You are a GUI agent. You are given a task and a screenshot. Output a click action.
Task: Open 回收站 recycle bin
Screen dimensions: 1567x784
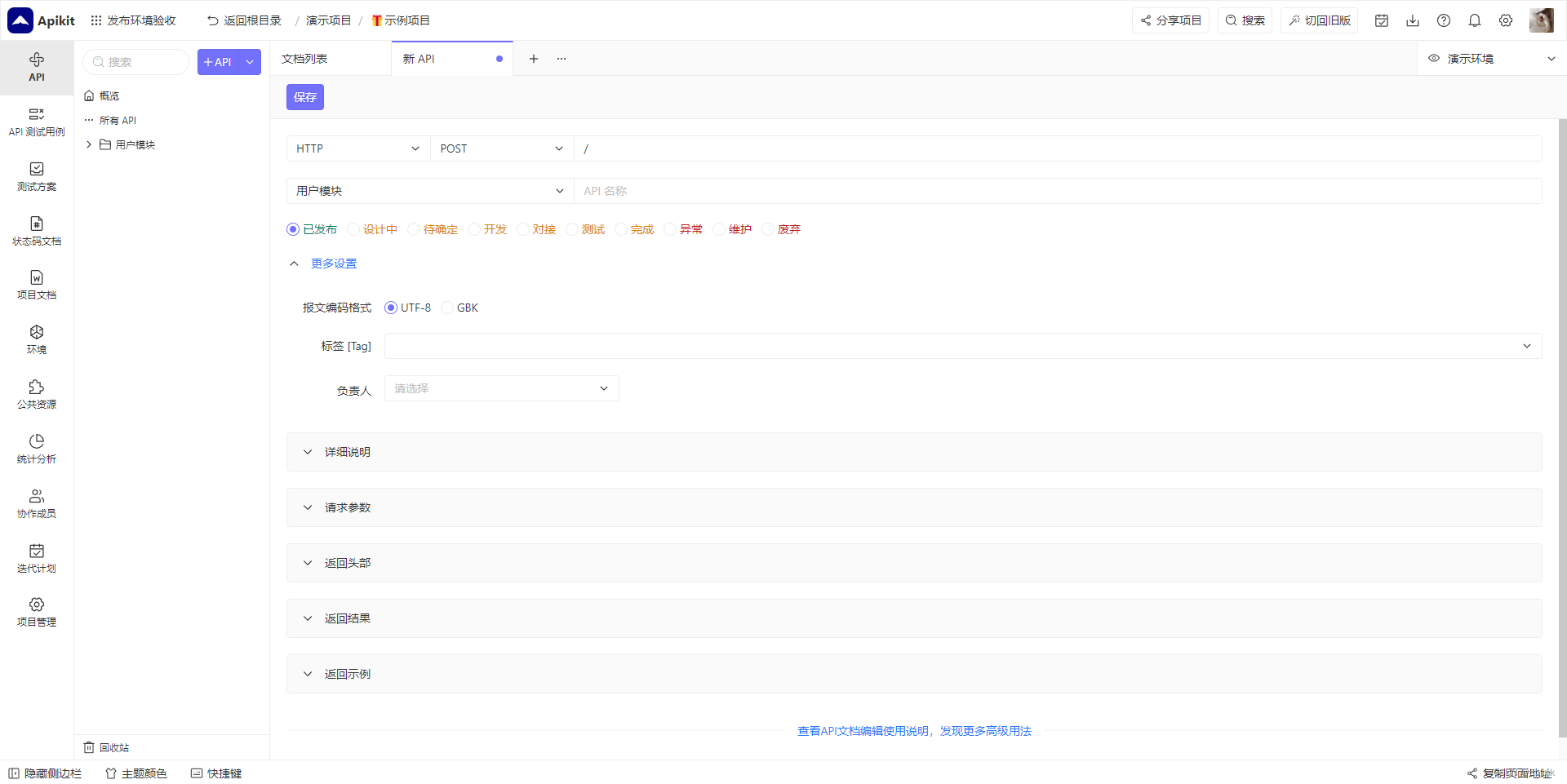coord(106,747)
